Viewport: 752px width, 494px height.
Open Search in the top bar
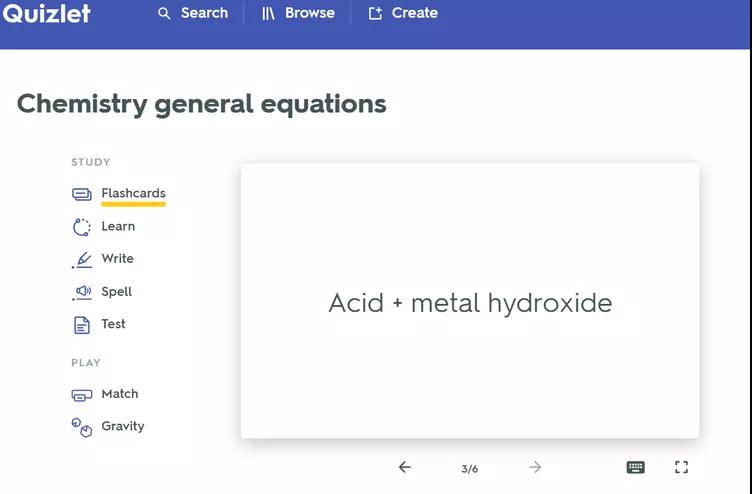tap(204, 13)
